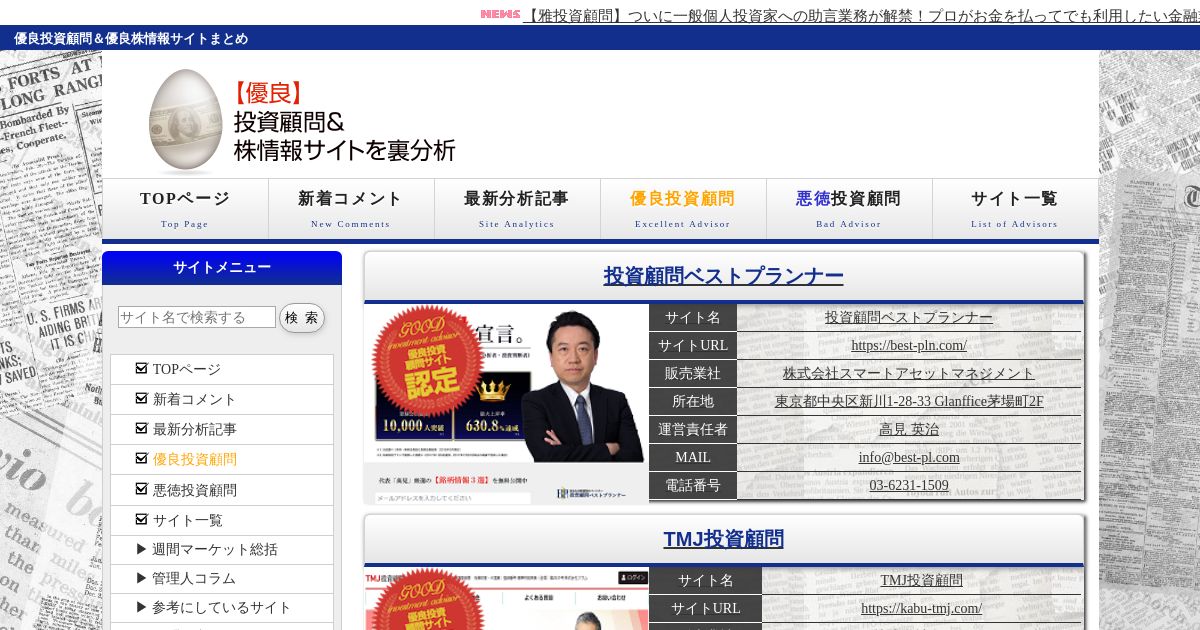Click the MAIL label cell
Screen dimensions: 1200x630
pyautogui.click(x=693, y=457)
